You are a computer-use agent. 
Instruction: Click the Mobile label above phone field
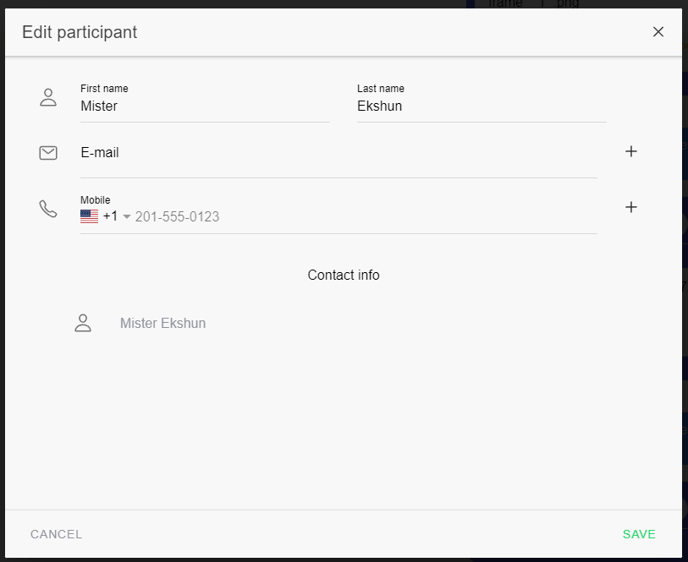[x=95, y=200]
